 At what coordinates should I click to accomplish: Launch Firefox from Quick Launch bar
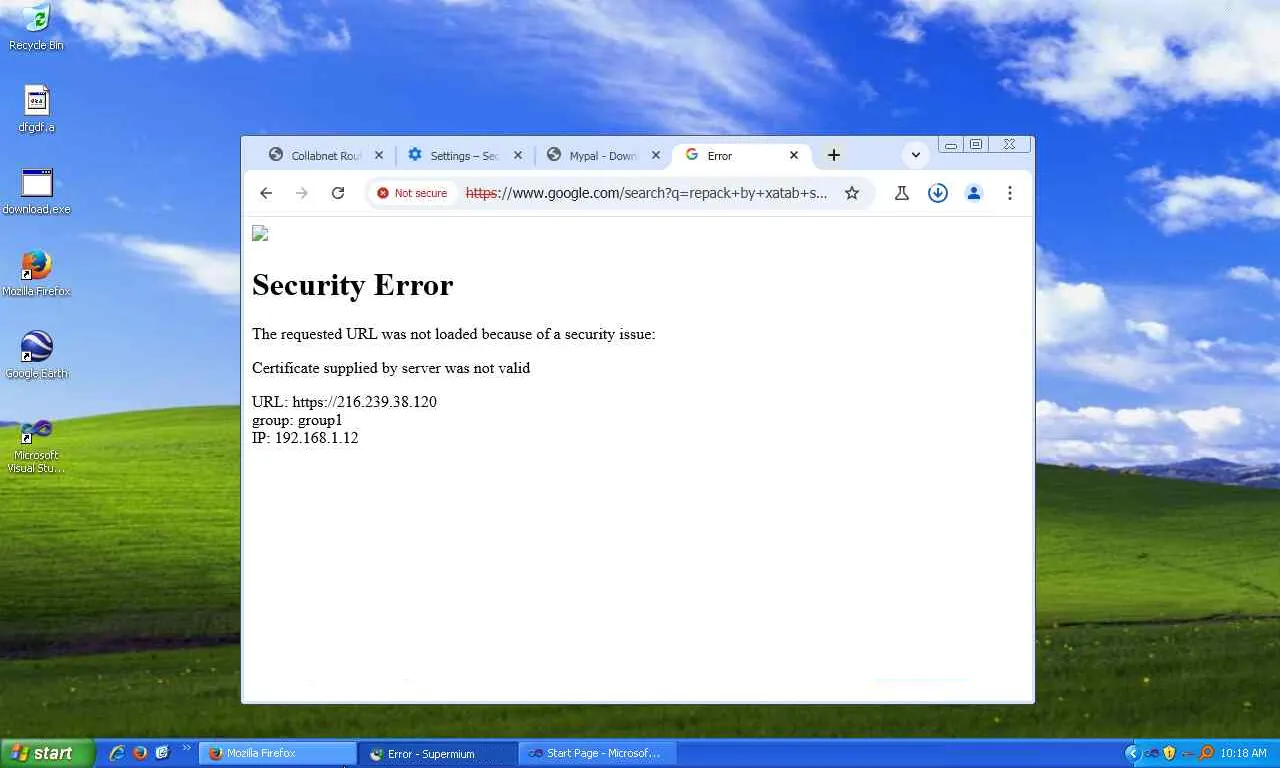(x=140, y=753)
